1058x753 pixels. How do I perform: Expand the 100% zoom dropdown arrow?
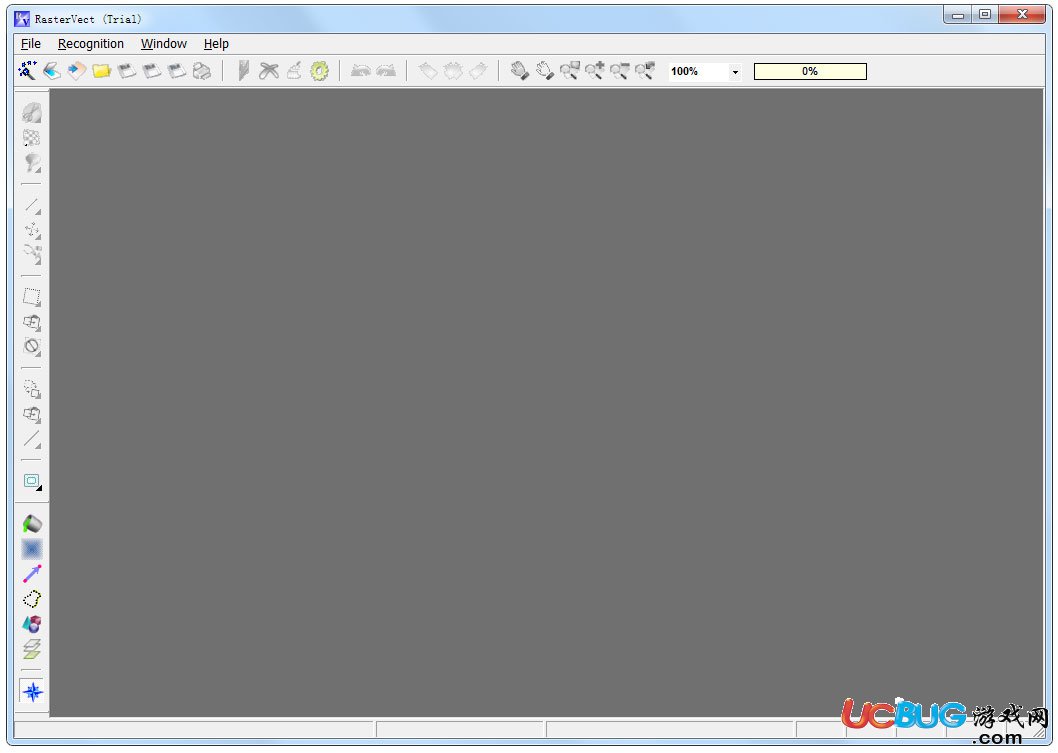(735, 72)
